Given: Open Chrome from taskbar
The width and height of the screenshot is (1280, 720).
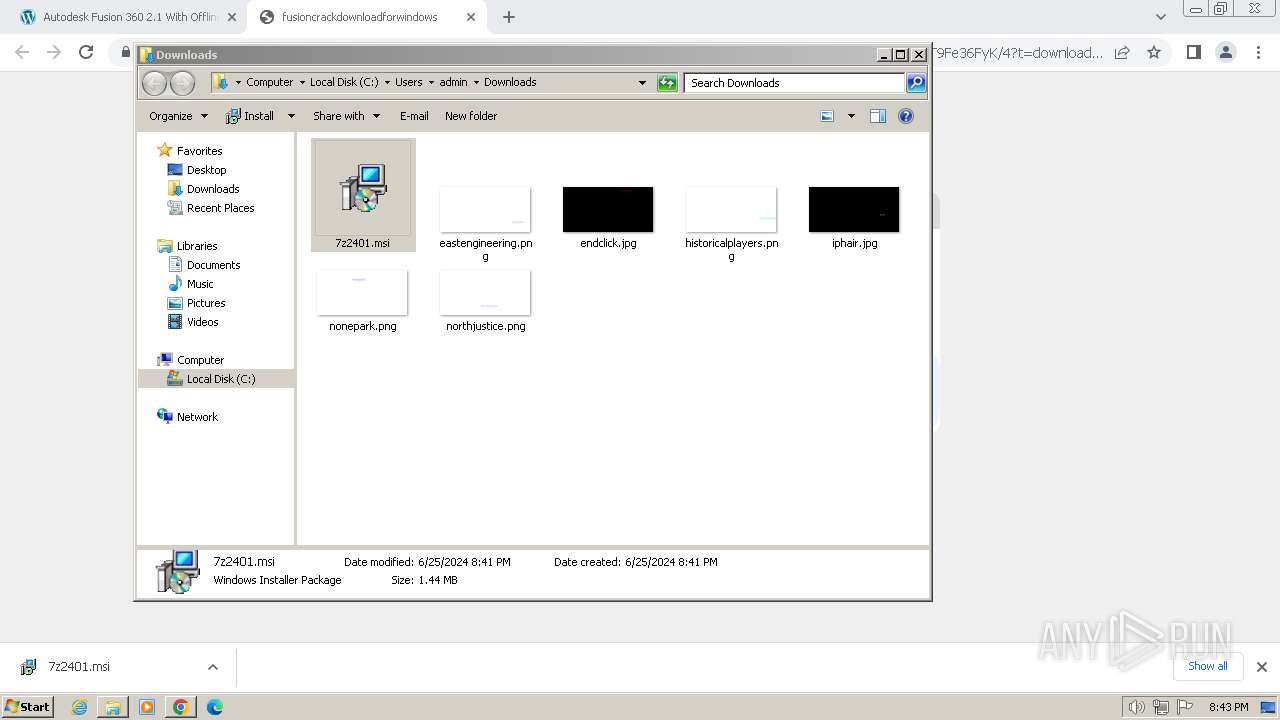Looking at the screenshot, I should [x=180, y=707].
